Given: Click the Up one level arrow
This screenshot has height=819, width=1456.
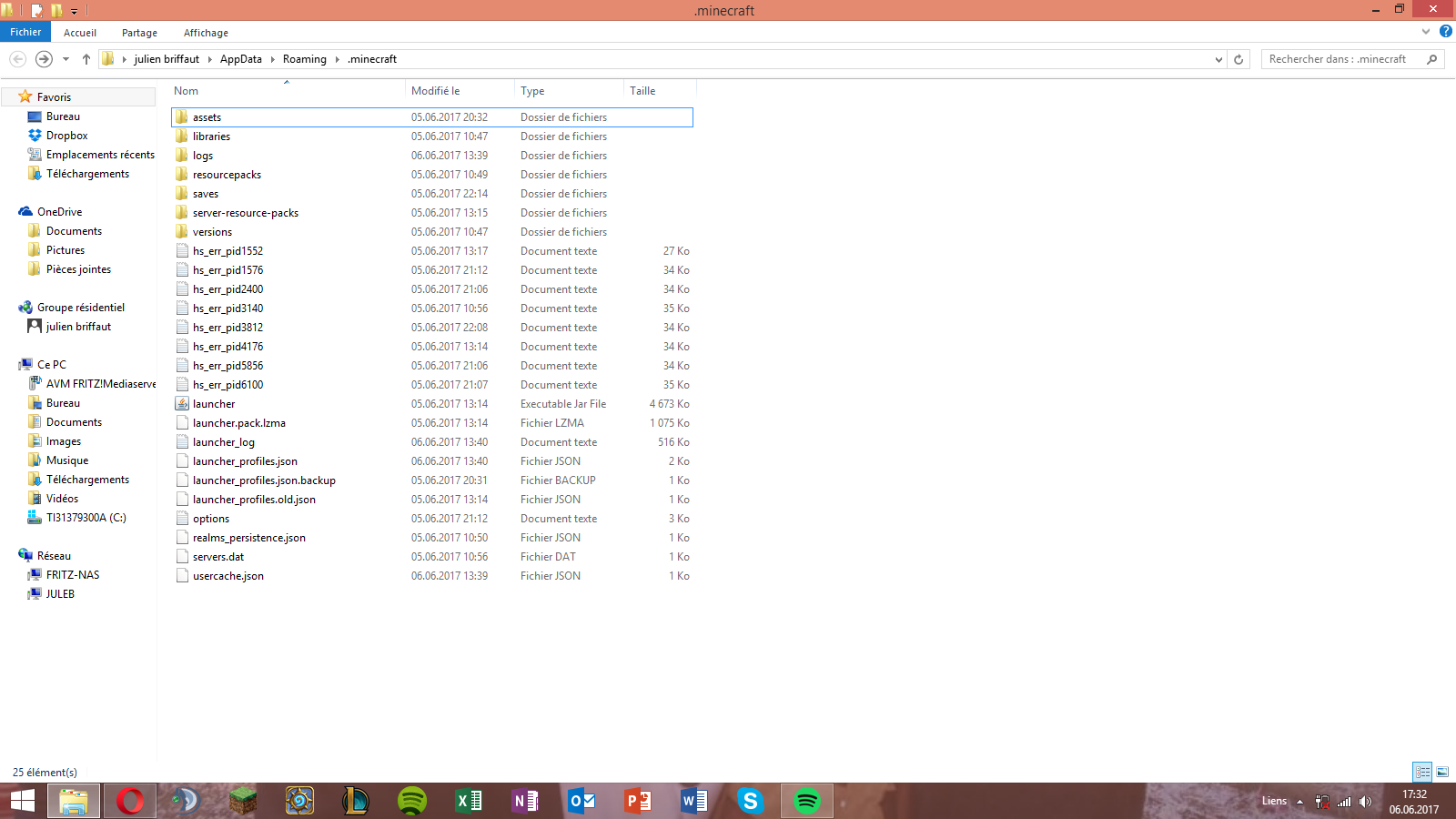Looking at the screenshot, I should click(86, 59).
